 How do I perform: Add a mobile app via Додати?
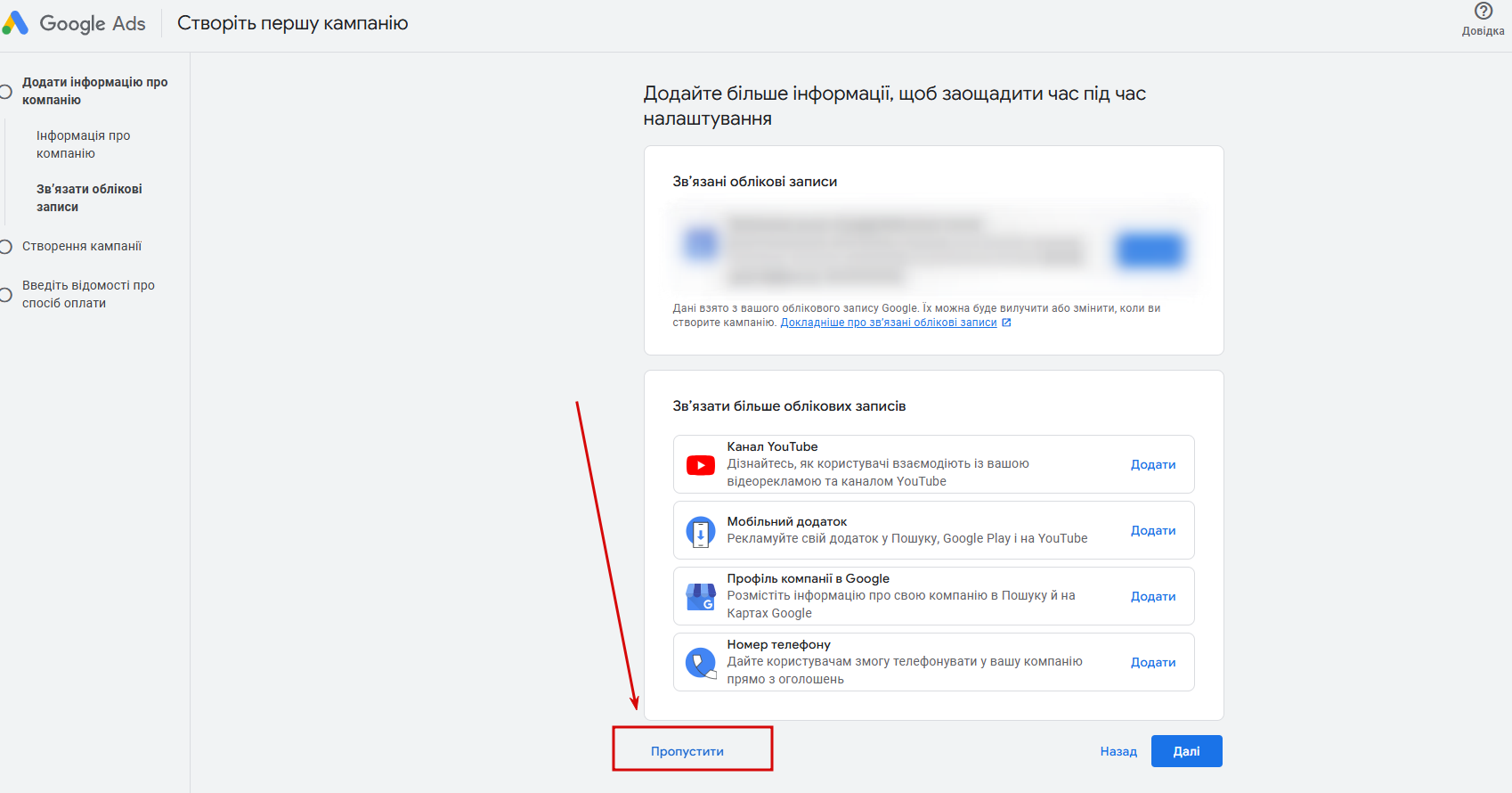tap(1153, 530)
